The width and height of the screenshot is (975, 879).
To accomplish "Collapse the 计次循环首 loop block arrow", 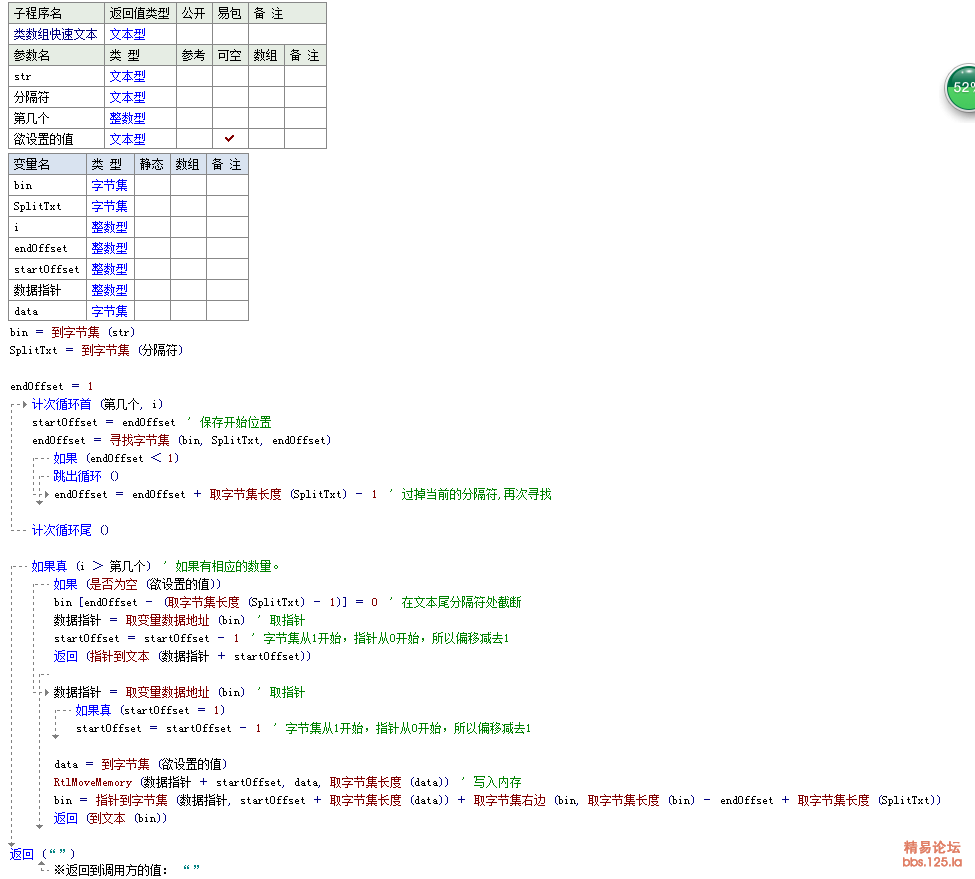I will tap(24, 405).
